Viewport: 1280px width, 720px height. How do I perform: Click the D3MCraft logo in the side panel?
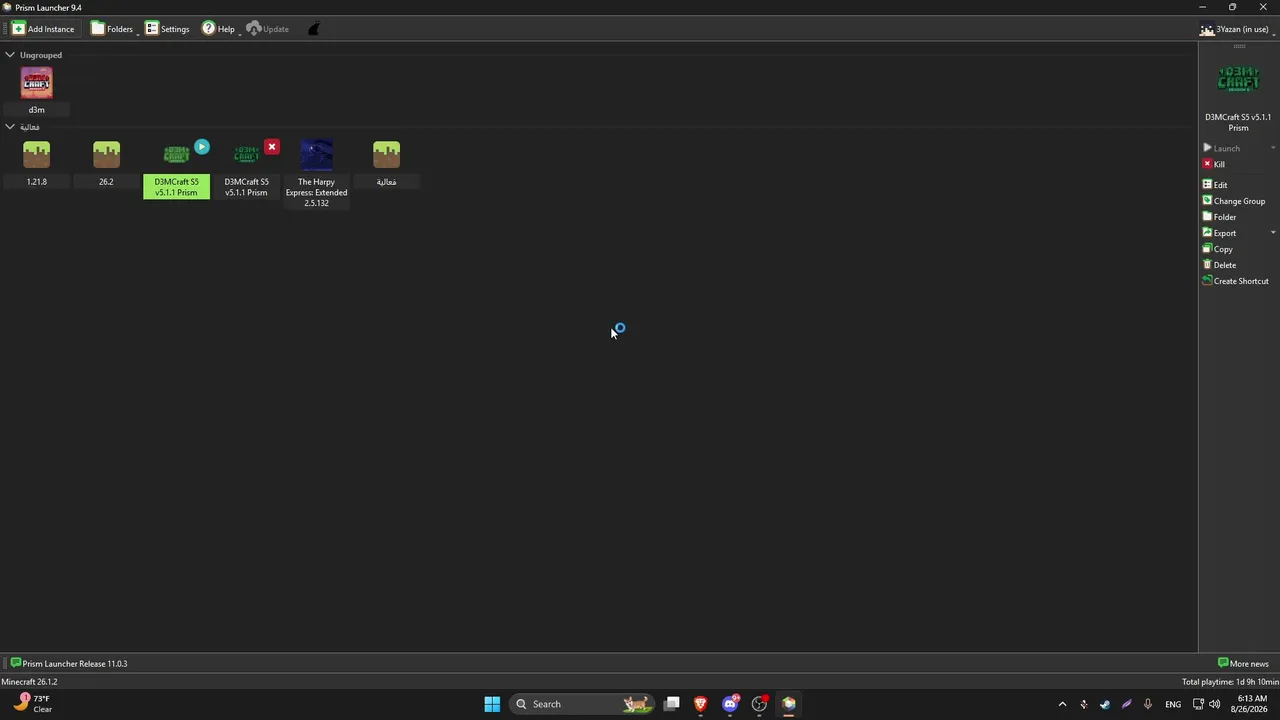click(1238, 79)
